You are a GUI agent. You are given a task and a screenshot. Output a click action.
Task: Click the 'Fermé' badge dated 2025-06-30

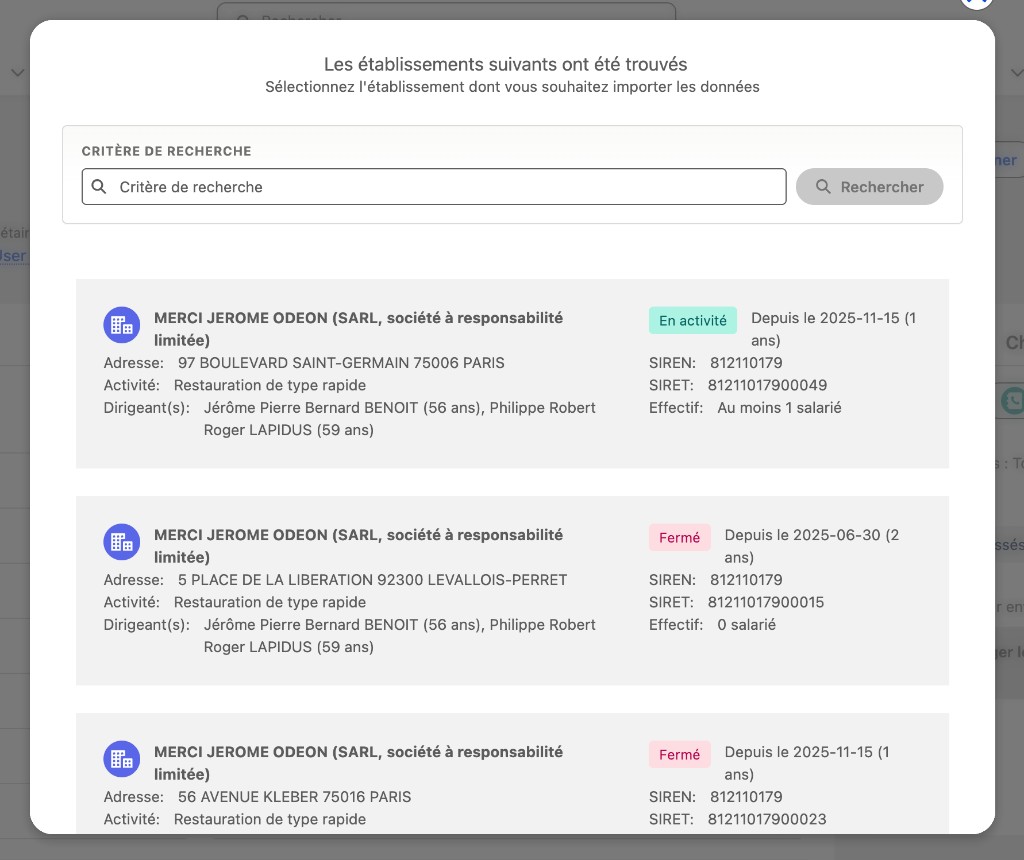(x=679, y=537)
